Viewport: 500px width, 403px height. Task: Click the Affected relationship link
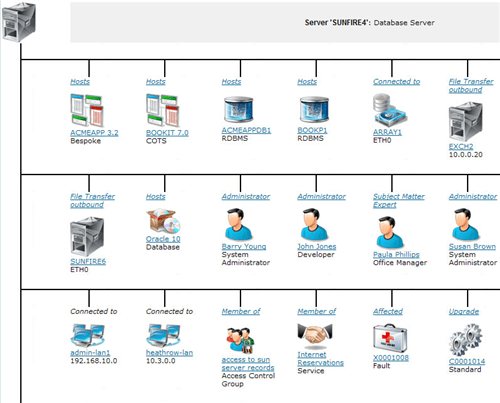388,312
